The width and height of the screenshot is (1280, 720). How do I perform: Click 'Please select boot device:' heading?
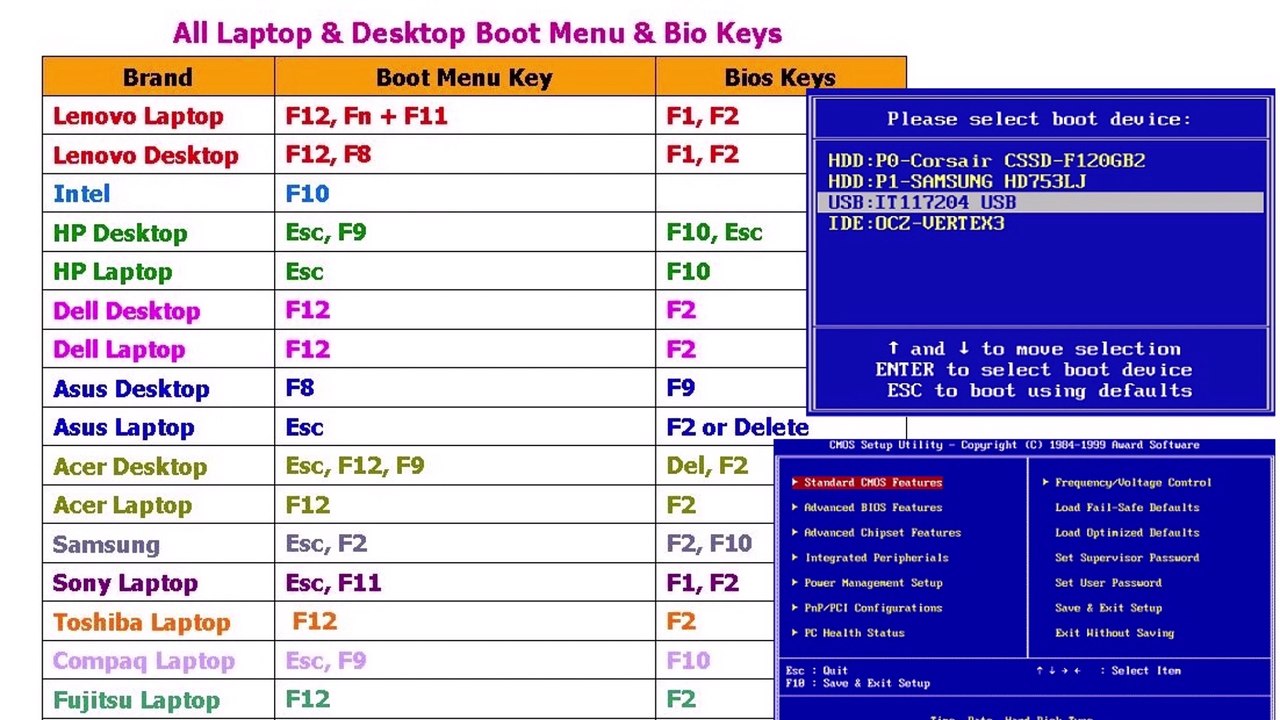[1038, 119]
